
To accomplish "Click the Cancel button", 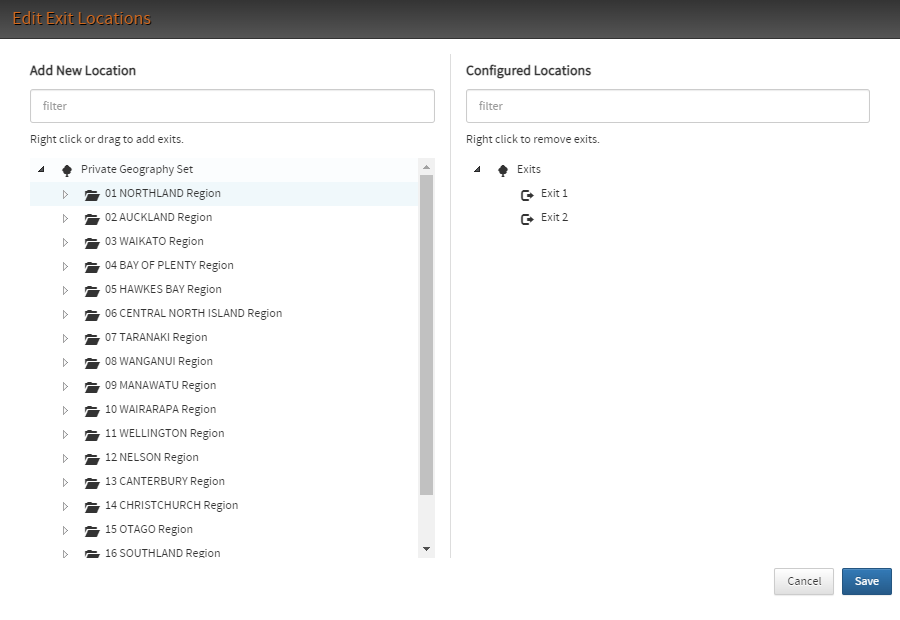I will point(803,581).
